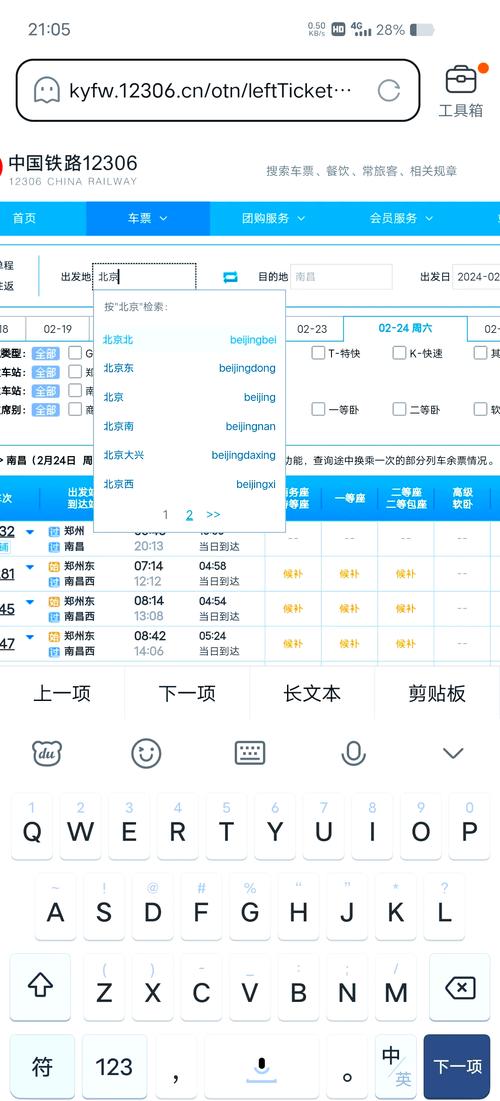Expand the 团购服务 menu
500x1101 pixels.
click(274, 218)
